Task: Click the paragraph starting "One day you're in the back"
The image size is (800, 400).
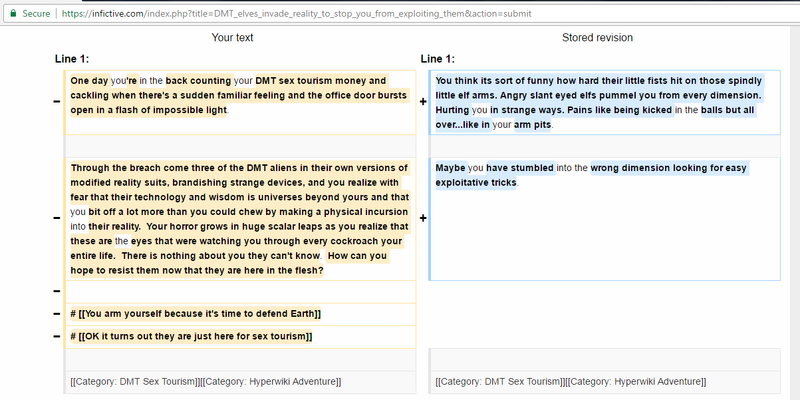Action: click(240, 95)
